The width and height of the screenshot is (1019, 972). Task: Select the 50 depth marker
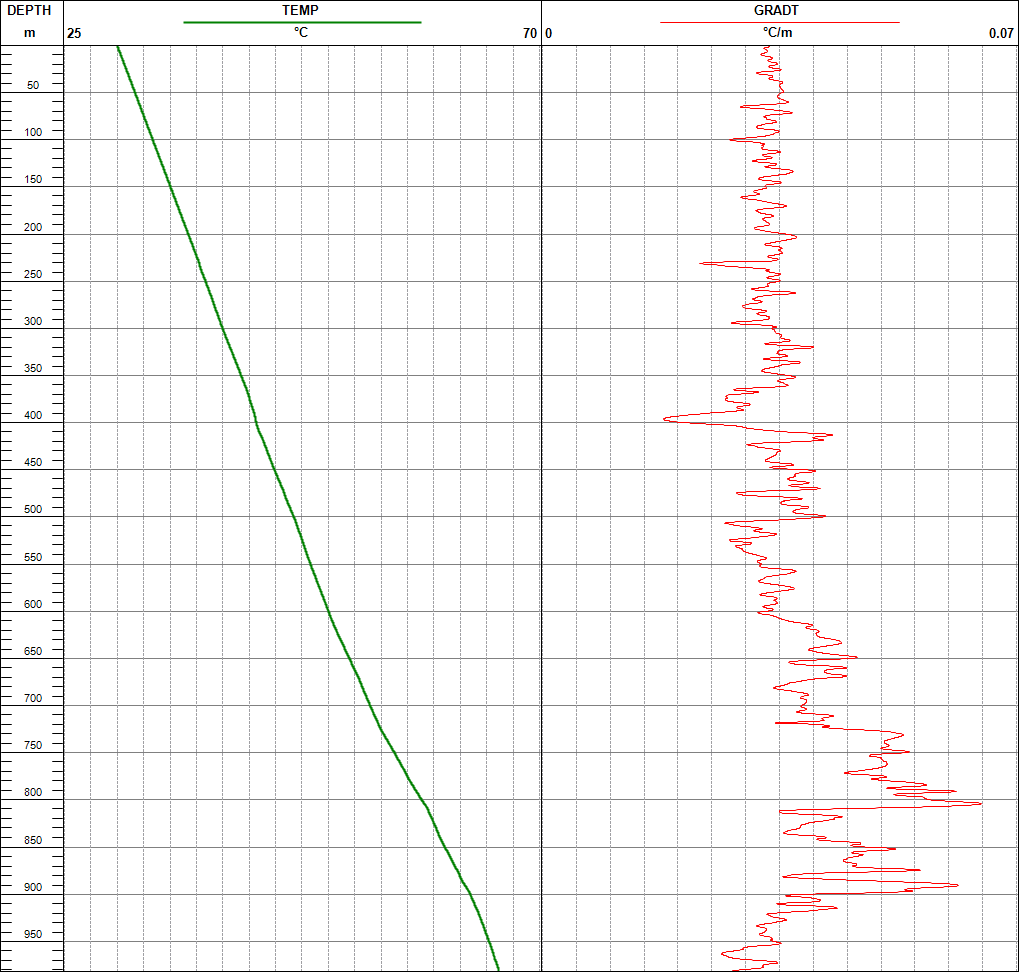point(33,85)
